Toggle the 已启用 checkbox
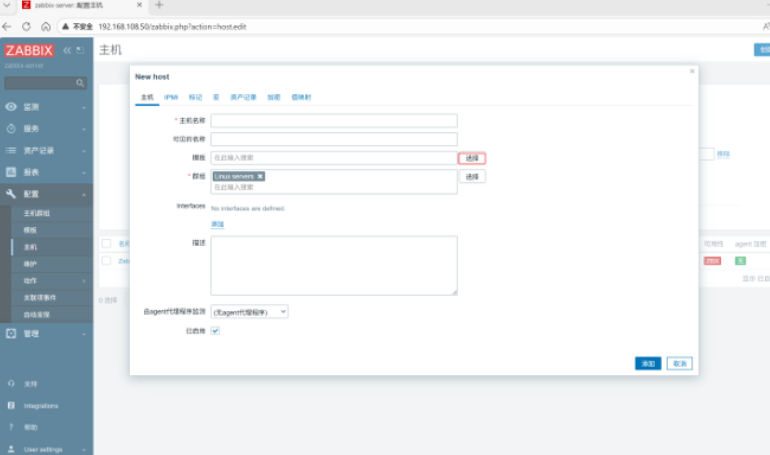770x455 pixels. pos(215,331)
